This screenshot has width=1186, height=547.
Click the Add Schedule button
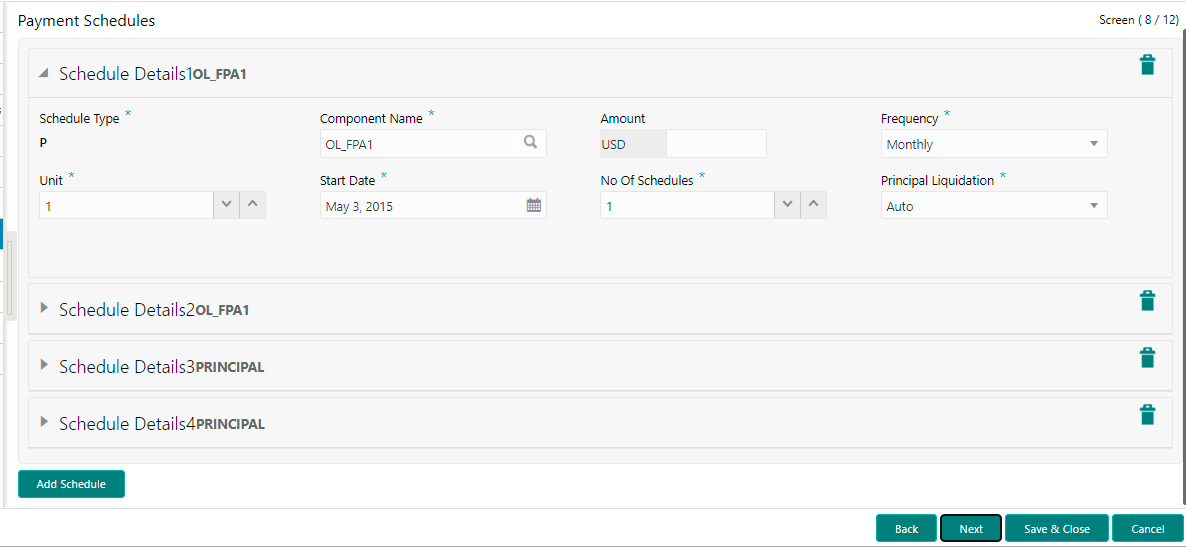[71, 484]
